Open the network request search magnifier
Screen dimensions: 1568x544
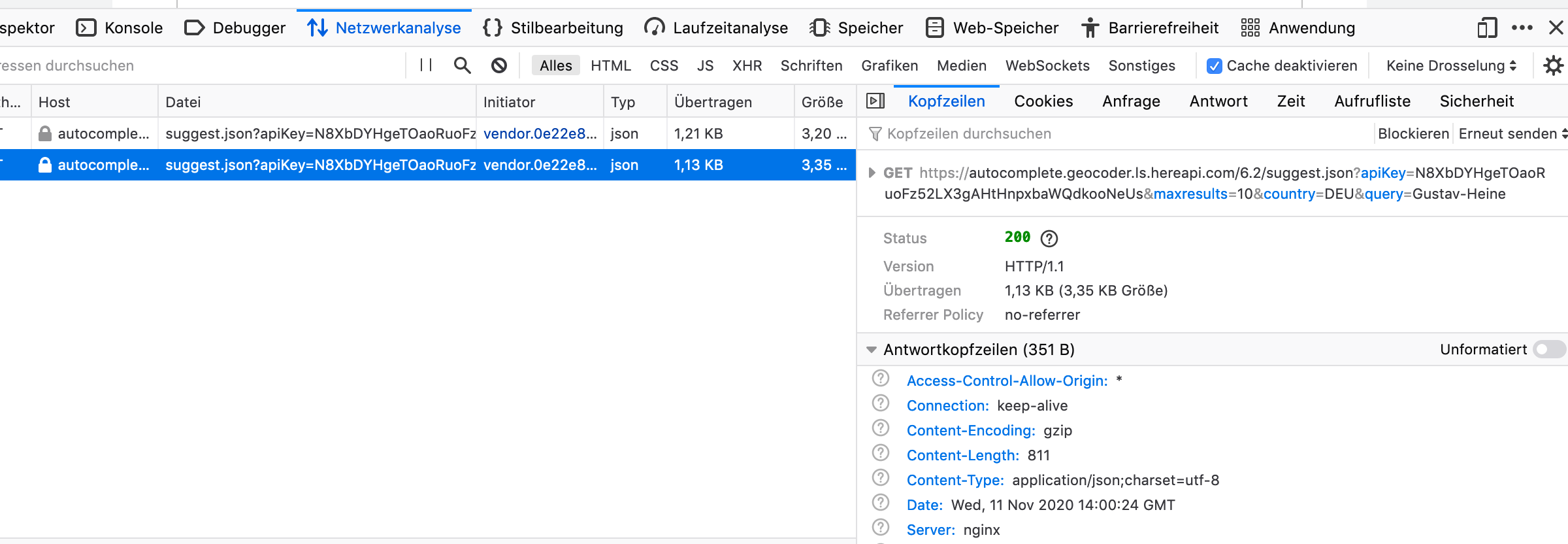coord(463,65)
